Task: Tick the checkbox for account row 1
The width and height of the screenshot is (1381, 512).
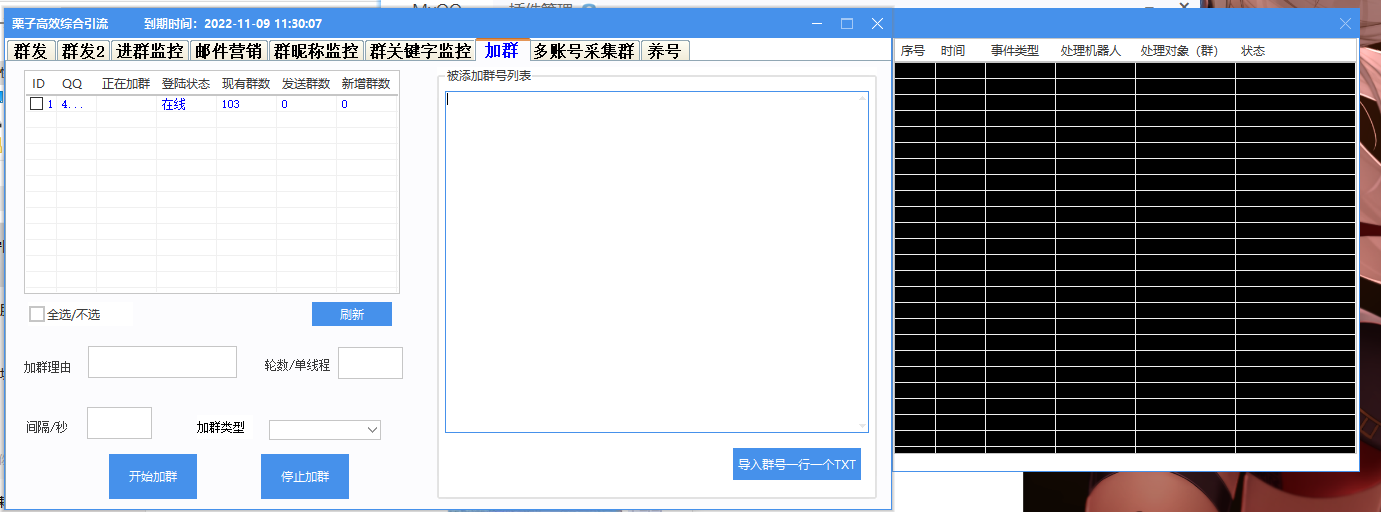Action: 37,104
